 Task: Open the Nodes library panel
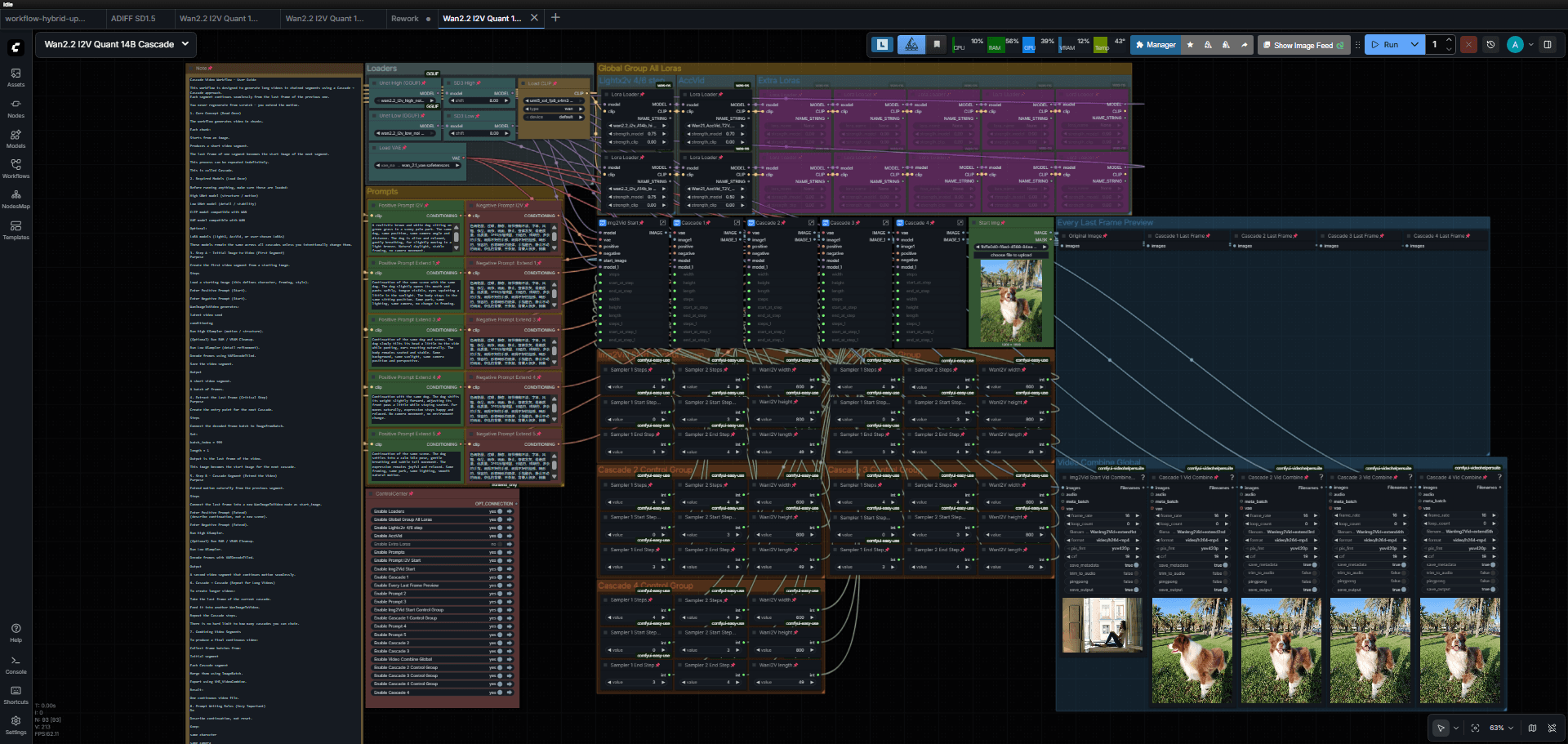(x=16, y=109)
